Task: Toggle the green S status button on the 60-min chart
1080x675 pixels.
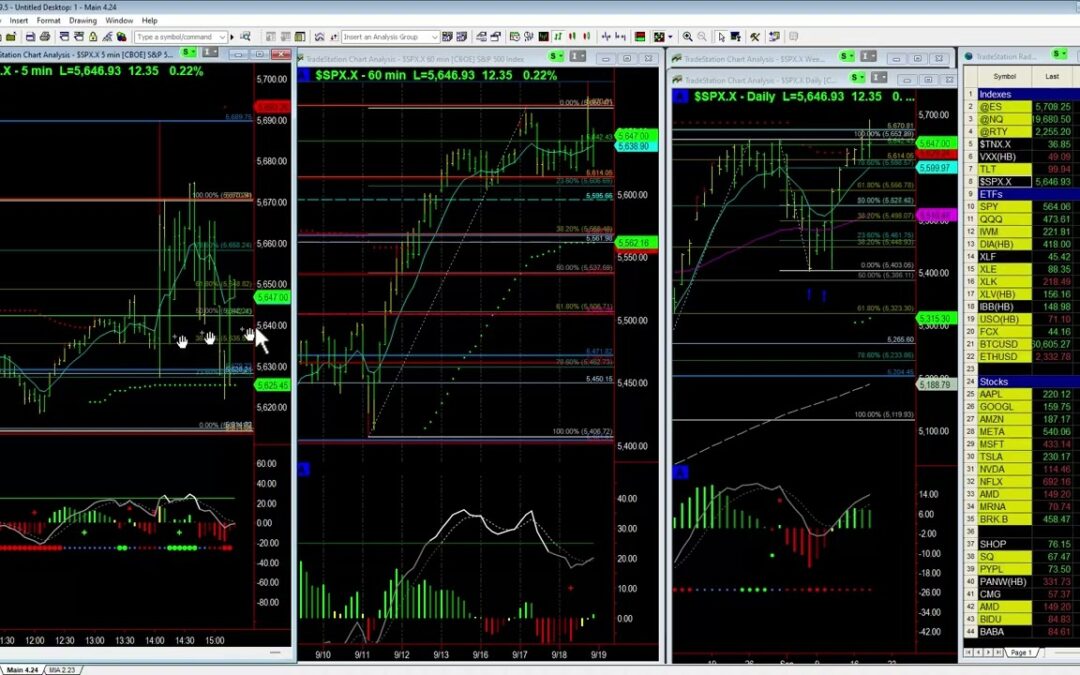Action: pos(552,56)
